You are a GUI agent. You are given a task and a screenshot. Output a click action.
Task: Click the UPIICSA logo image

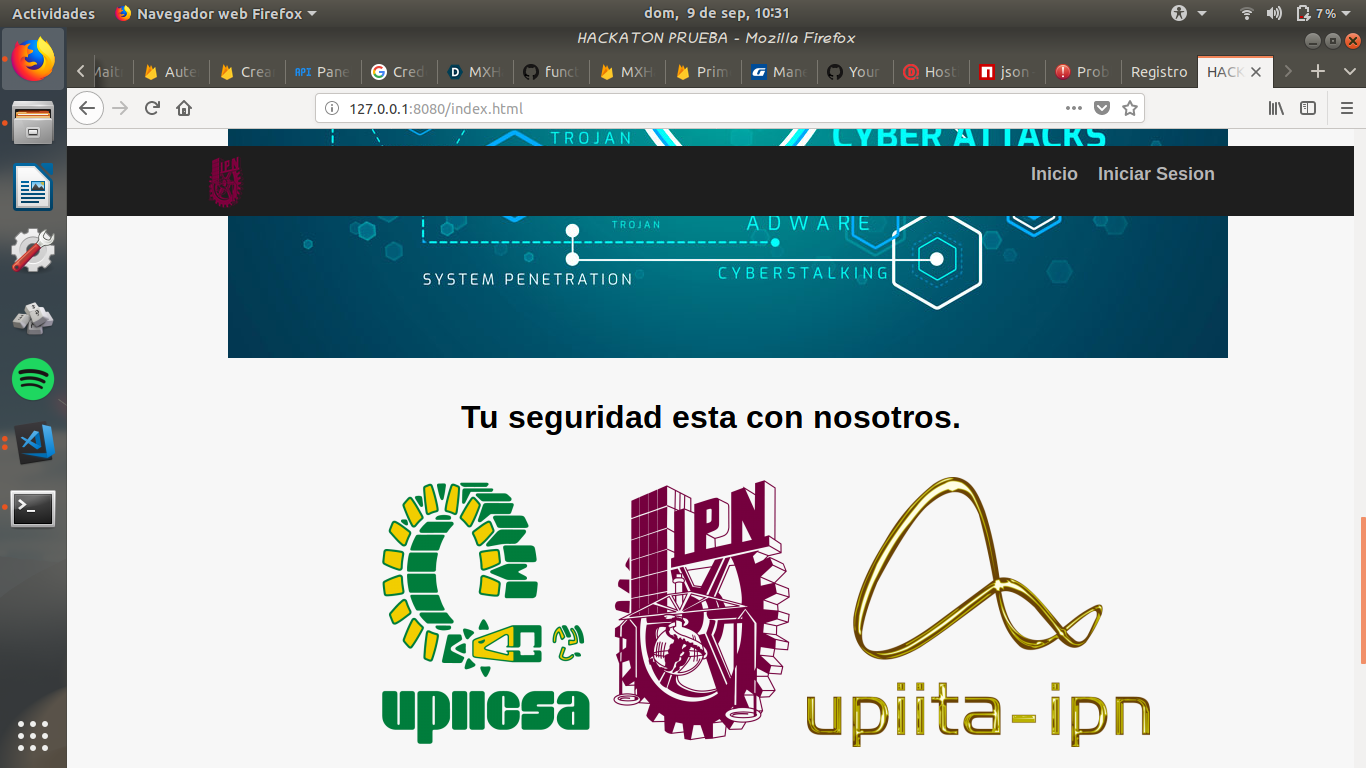coord(485,612)
